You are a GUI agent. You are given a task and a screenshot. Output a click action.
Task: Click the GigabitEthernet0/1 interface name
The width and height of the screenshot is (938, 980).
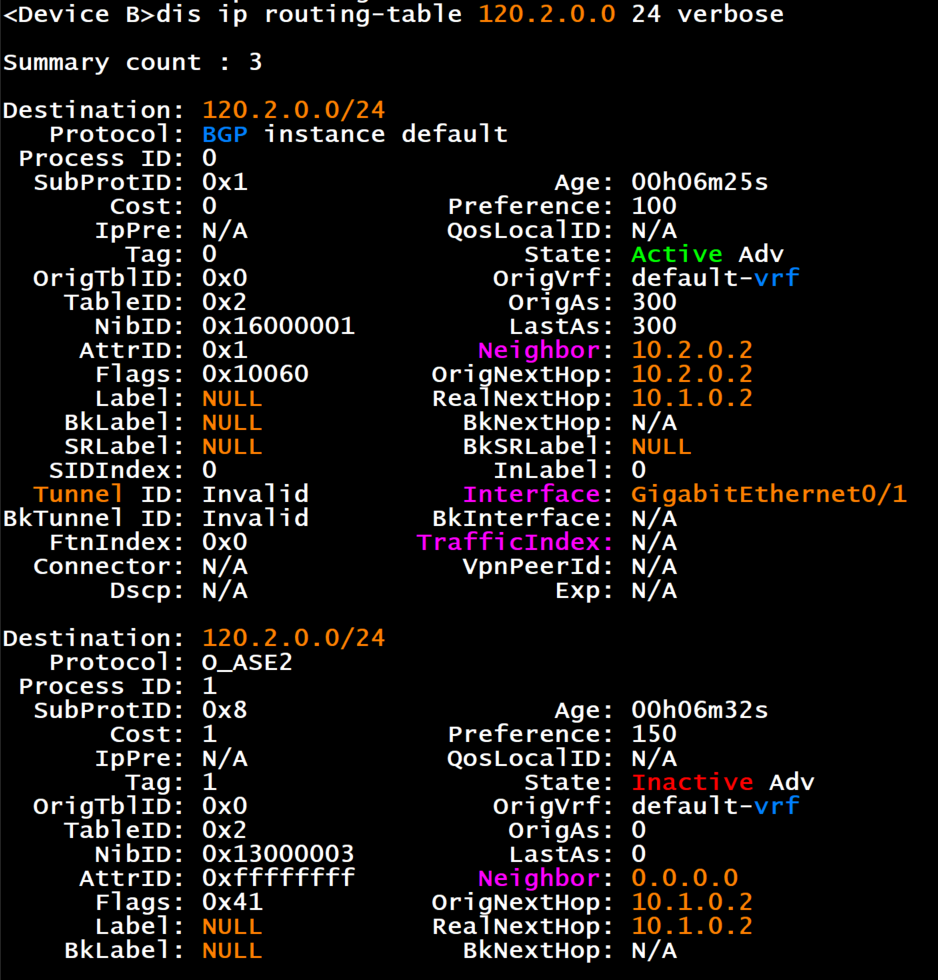pyautogui.click(x=769, y=494)
